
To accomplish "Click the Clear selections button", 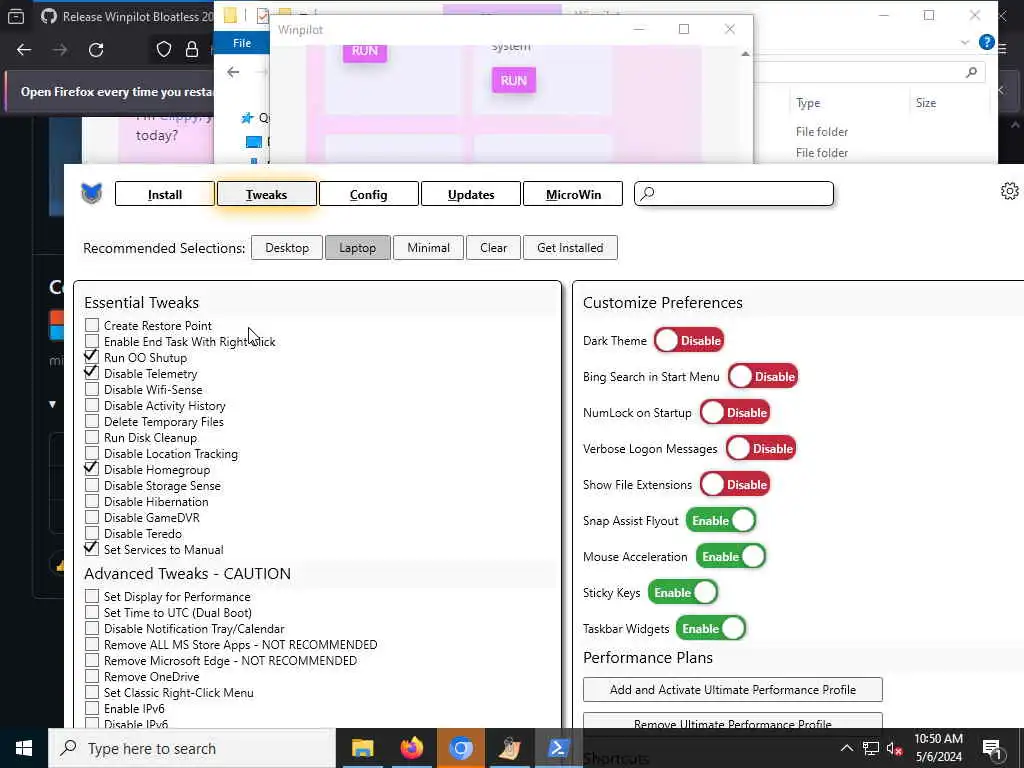I will (x=494, y=248).
